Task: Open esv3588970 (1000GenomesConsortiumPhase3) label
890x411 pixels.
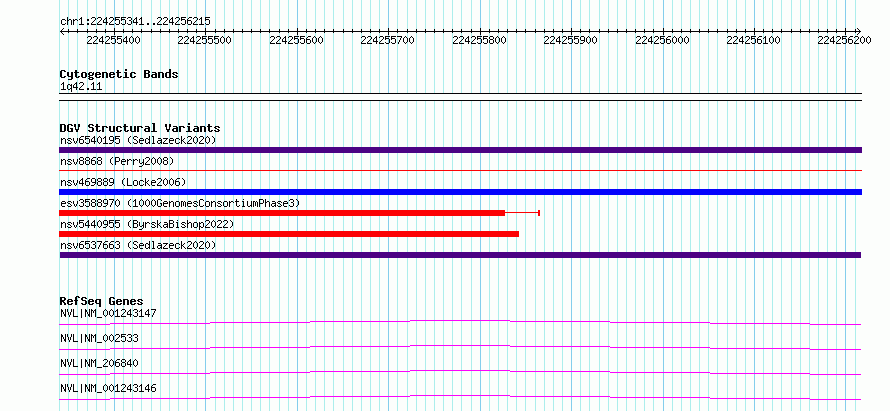Action: tap(180, 203)
